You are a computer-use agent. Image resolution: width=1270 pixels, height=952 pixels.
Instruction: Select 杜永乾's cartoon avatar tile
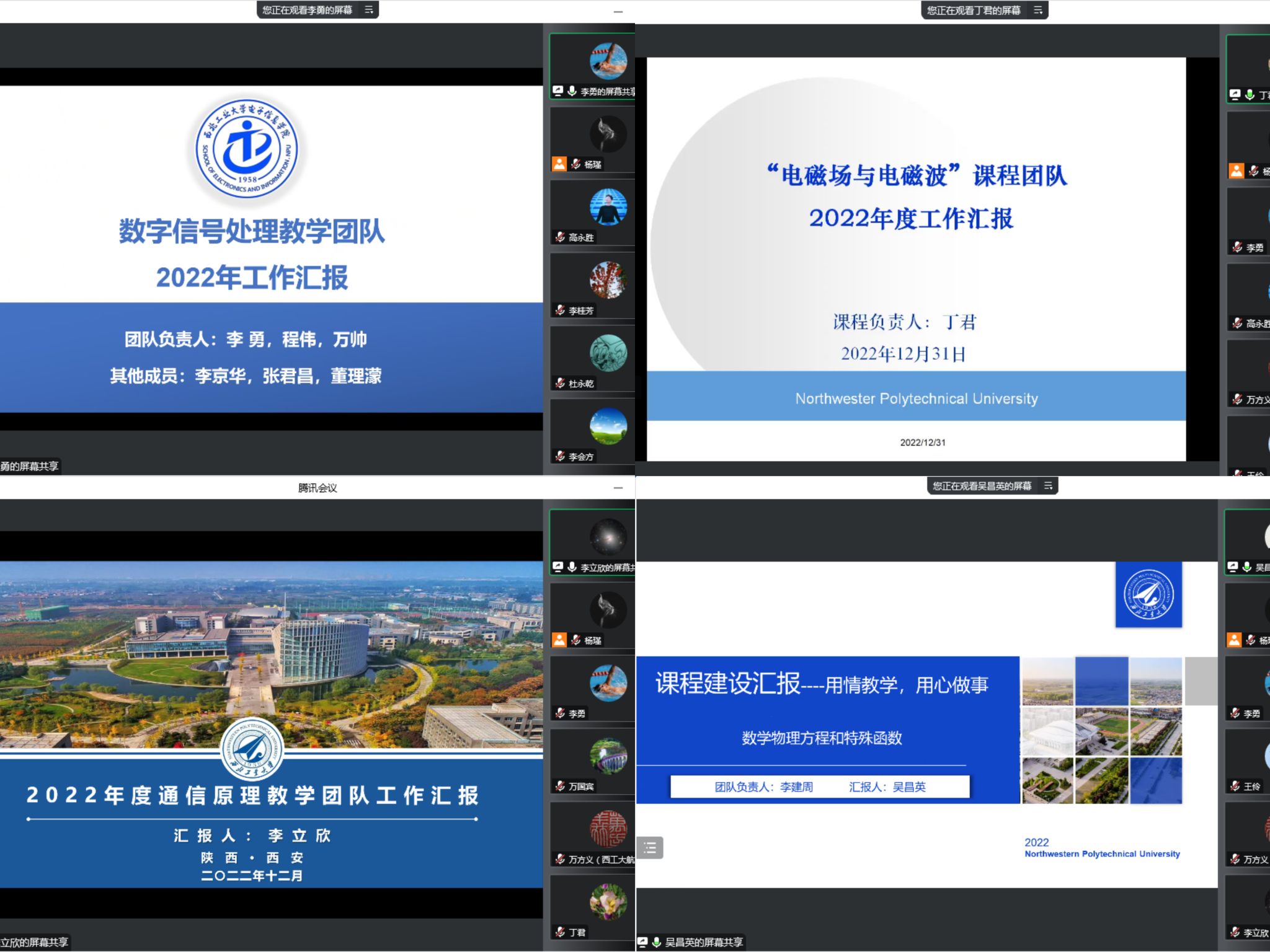(608, 353)
